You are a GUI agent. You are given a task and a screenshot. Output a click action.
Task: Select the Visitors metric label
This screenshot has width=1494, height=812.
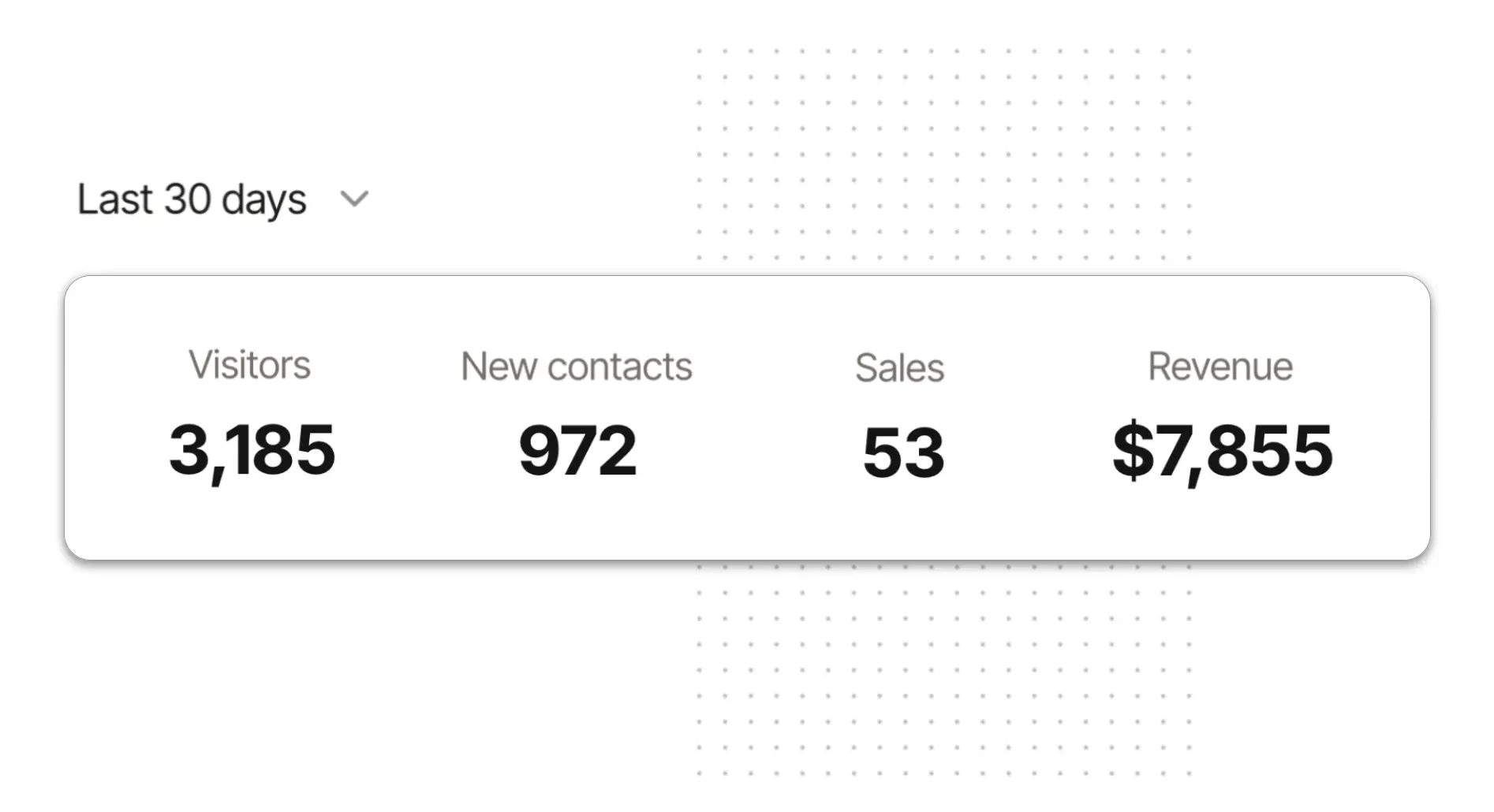(249, 365)
